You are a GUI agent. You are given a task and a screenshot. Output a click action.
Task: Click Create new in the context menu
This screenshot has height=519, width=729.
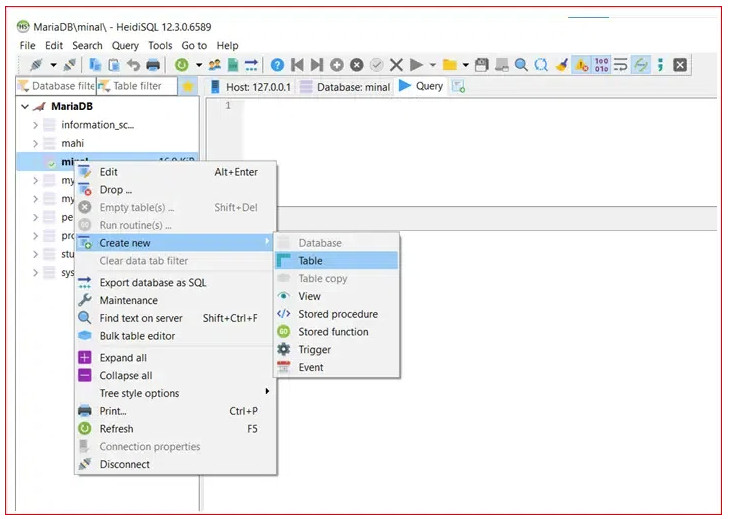[176, 243]
